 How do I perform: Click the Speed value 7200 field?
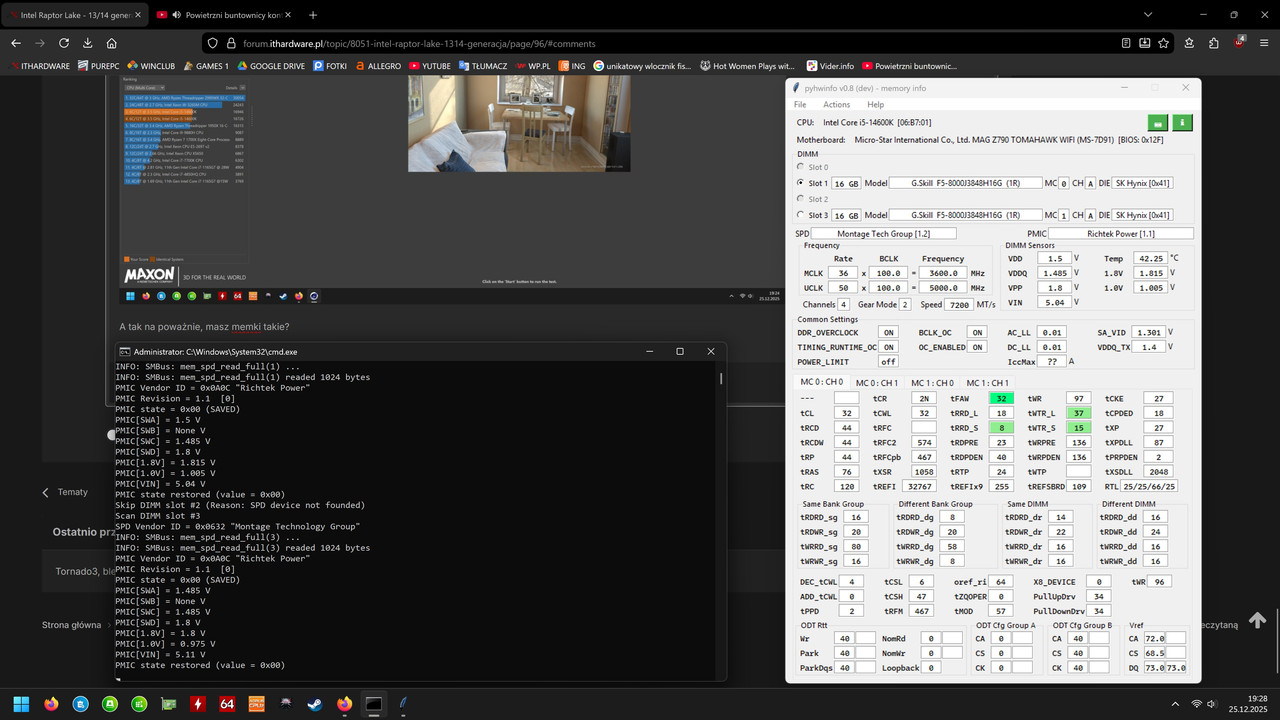959,304
